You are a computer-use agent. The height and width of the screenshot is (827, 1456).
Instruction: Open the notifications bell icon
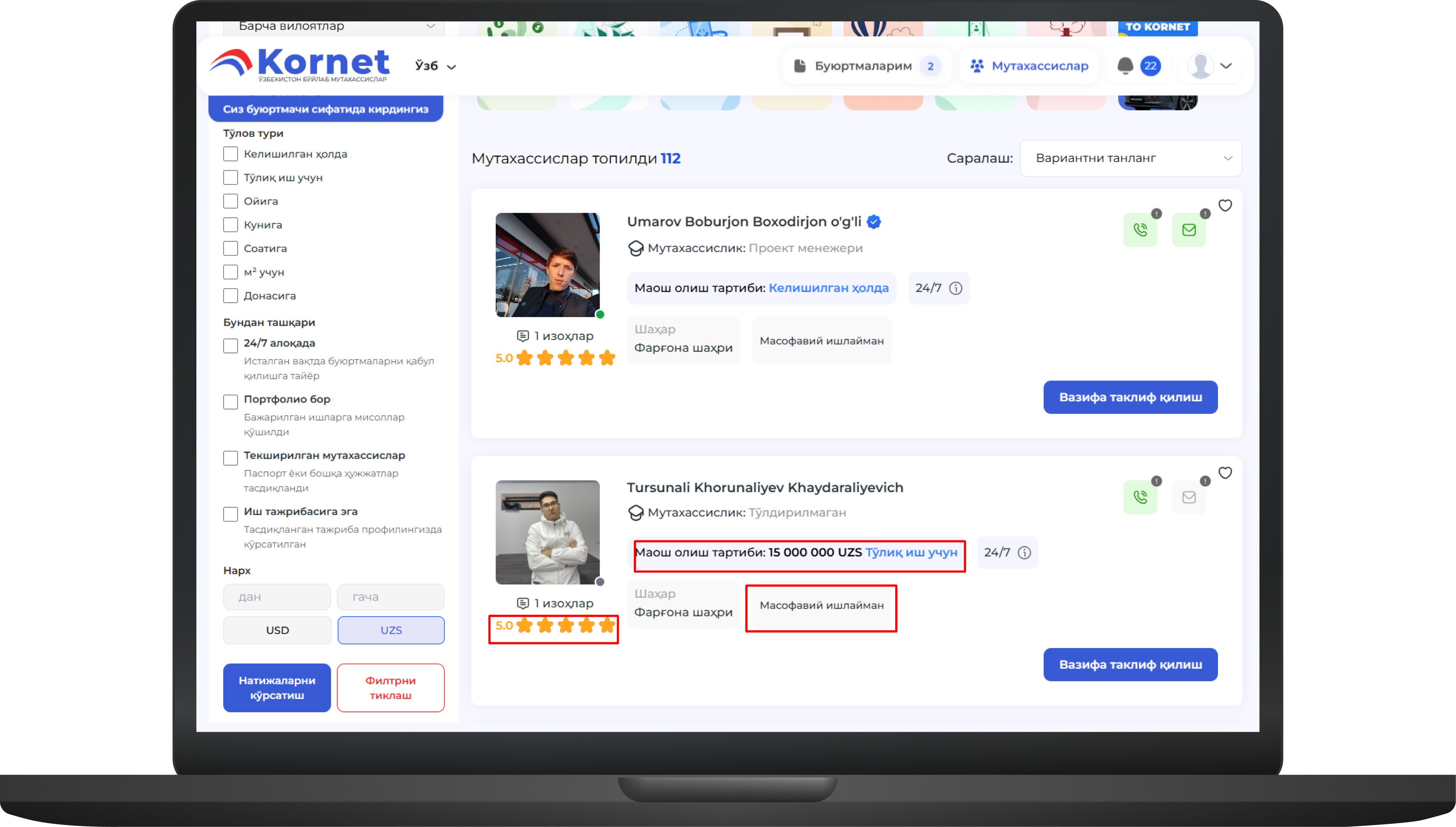click(x=1125, y=66)
